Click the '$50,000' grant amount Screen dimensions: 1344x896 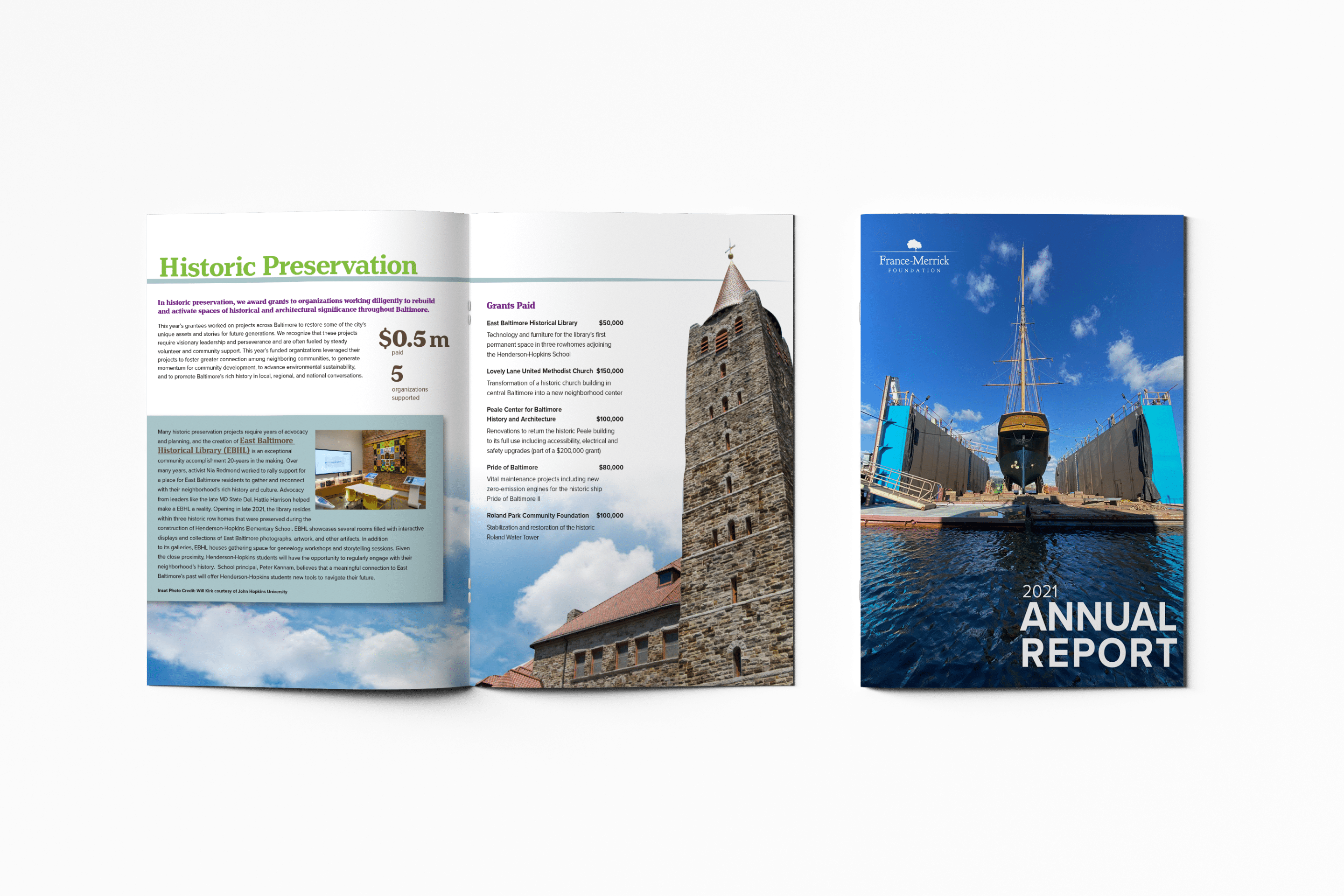click(x=611, y=323)
